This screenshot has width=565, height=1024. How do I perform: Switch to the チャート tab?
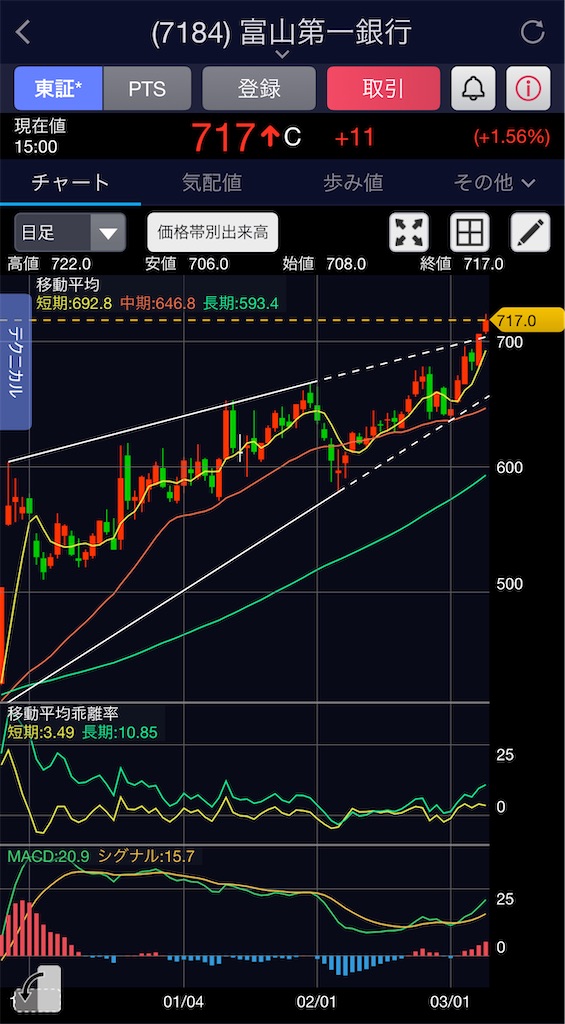pyautogui.click(x=71, y=183)
